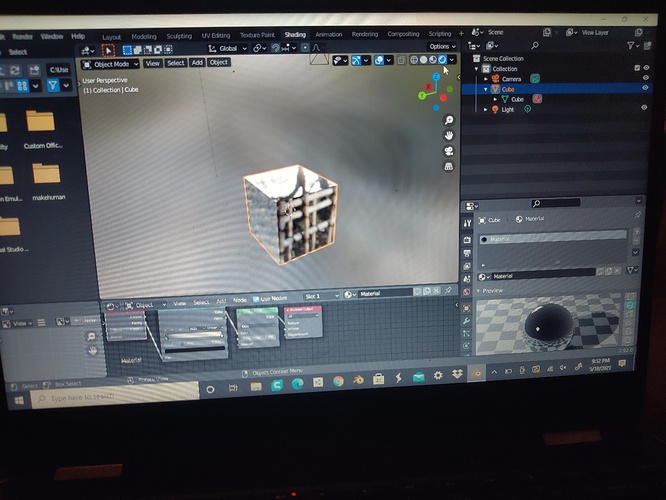666x500 pixels.
Task: Click the add material slot plus button
Action: coord(636,232)
